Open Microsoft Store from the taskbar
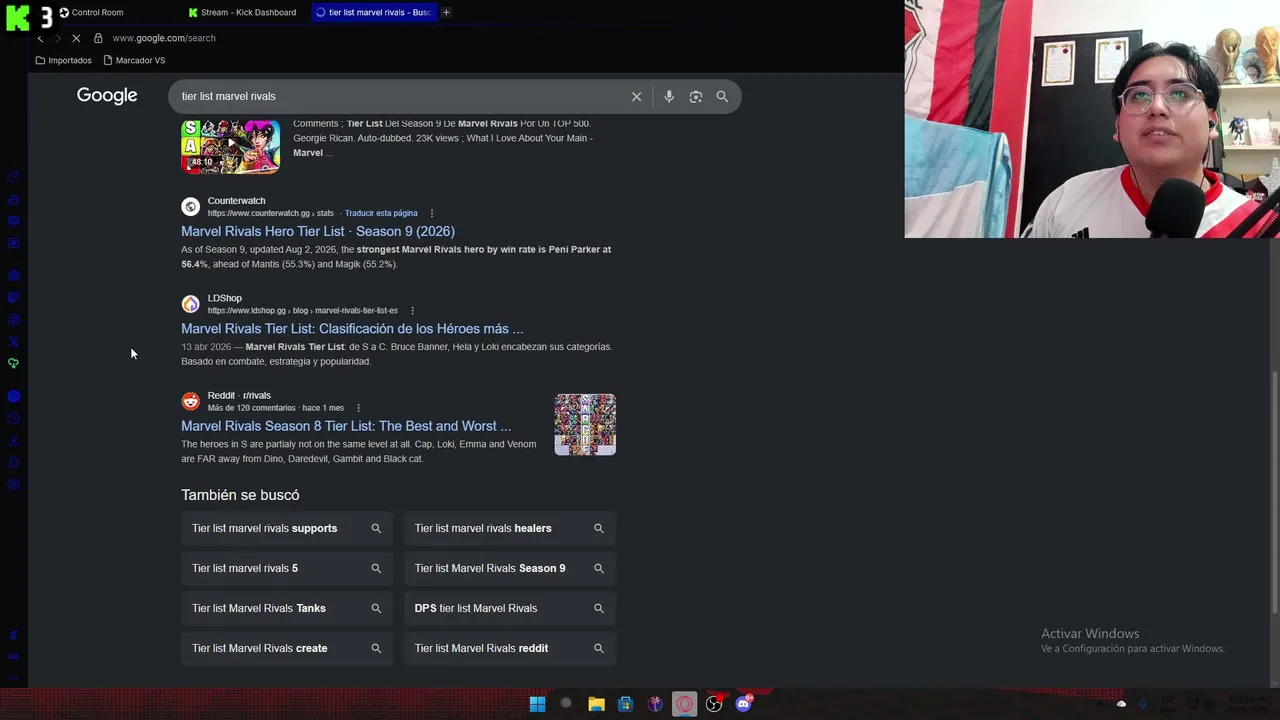 625,704
